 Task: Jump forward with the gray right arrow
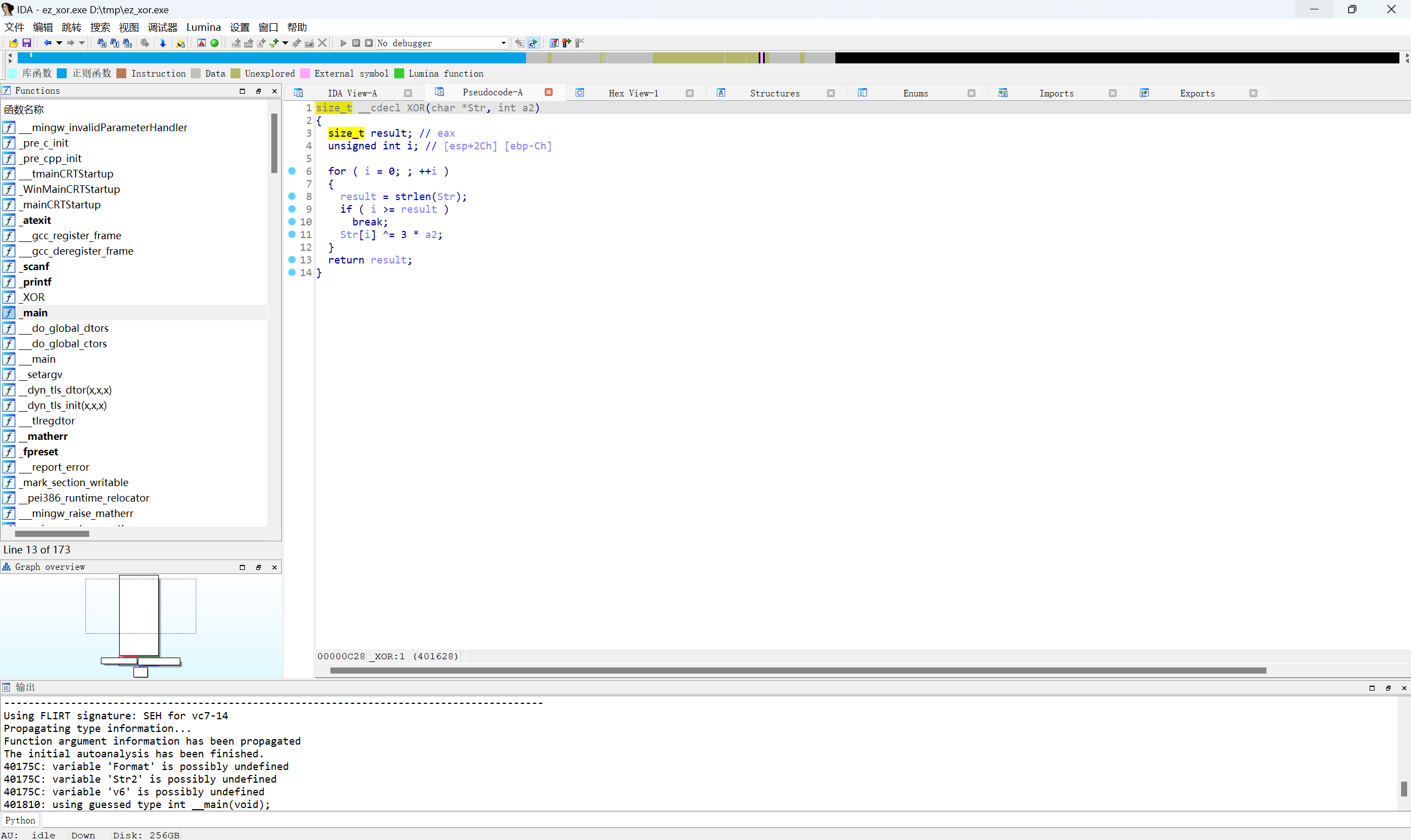(70, 43)
